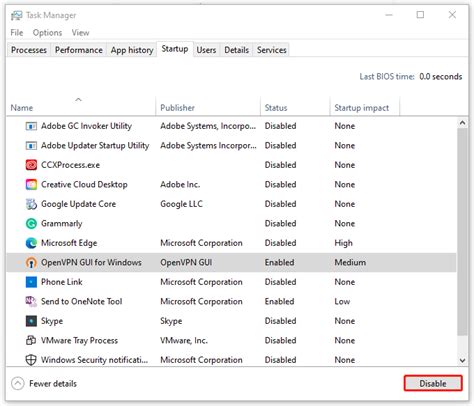474x406 pixels.
Task: Click the Disable button
Action: pyautogui.click(x=433, y=383)
